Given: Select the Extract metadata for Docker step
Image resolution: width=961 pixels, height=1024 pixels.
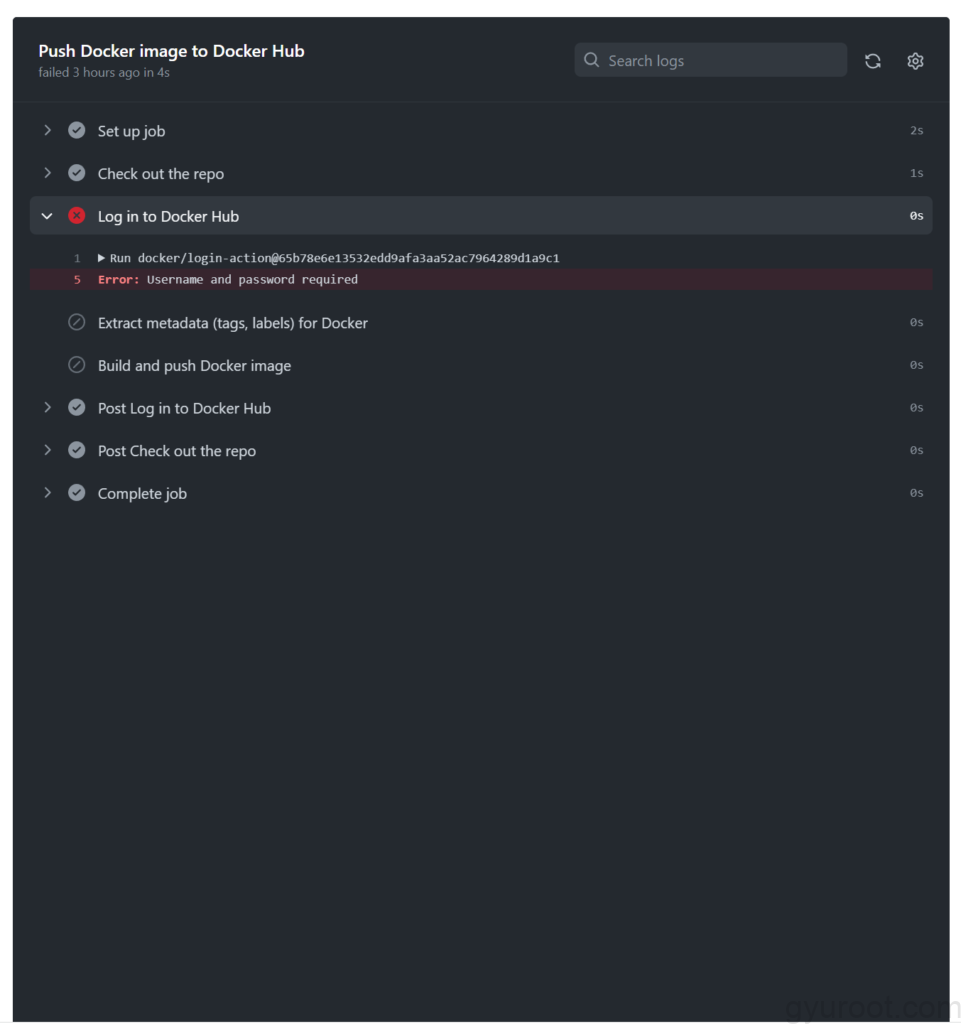Looking at the screenshot, I should (x=232, y=323).
